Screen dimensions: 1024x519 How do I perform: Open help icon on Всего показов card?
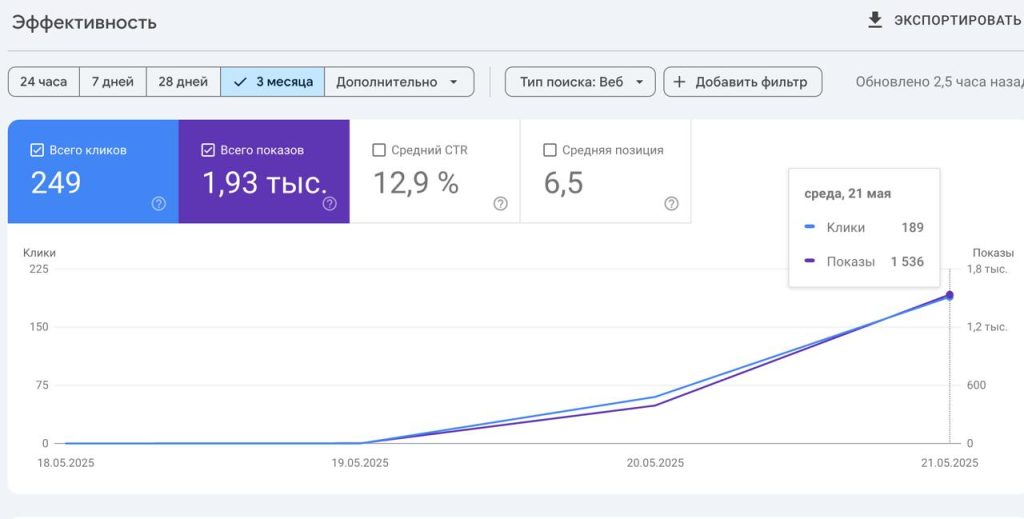pyautogui.click(x=330, y=204)
